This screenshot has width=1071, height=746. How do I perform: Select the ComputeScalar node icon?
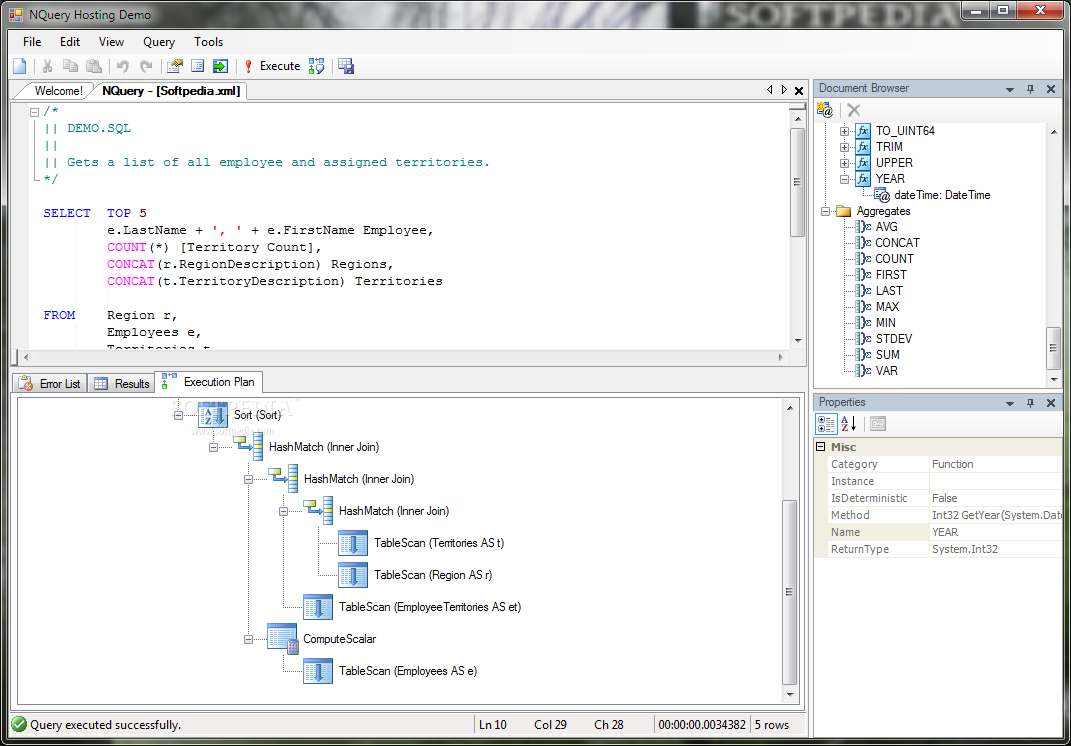coord(283,639)
